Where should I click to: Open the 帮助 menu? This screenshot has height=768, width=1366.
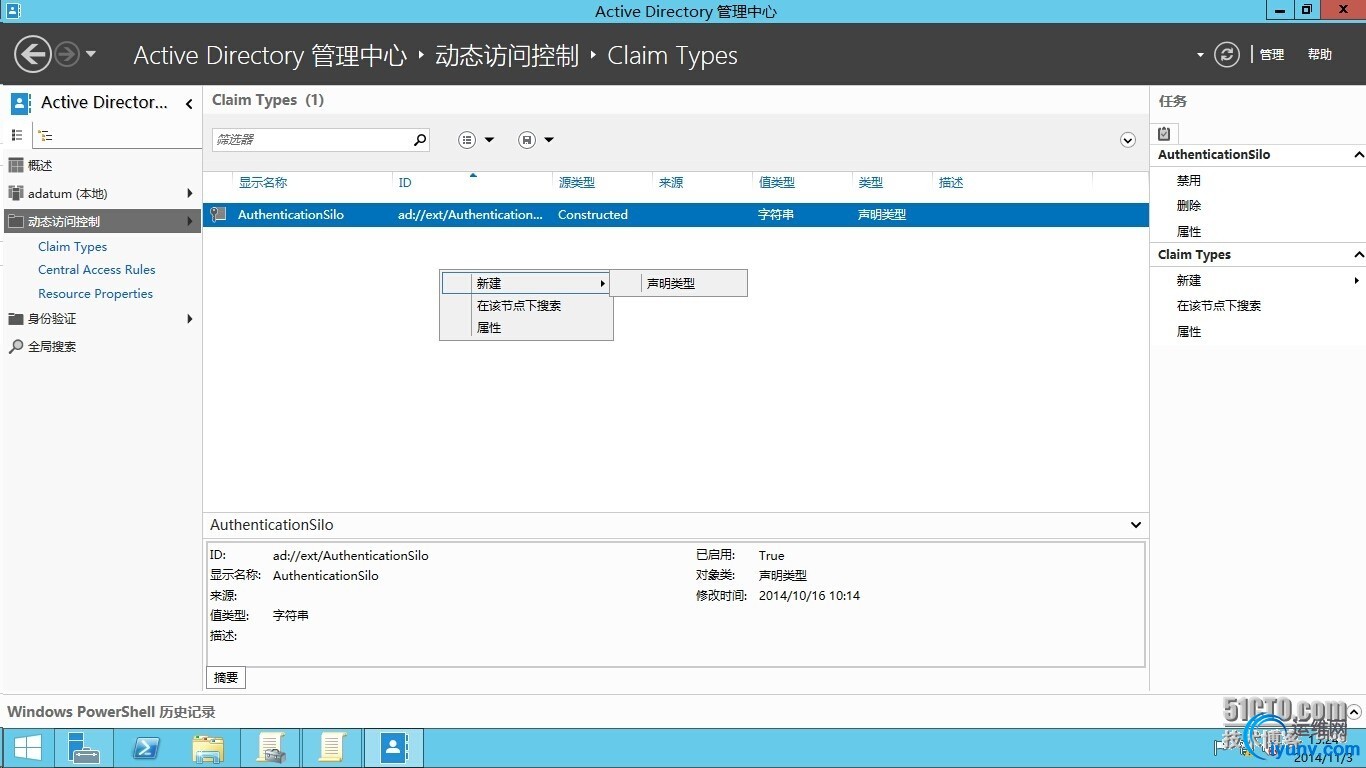[x=1320, y=55]
